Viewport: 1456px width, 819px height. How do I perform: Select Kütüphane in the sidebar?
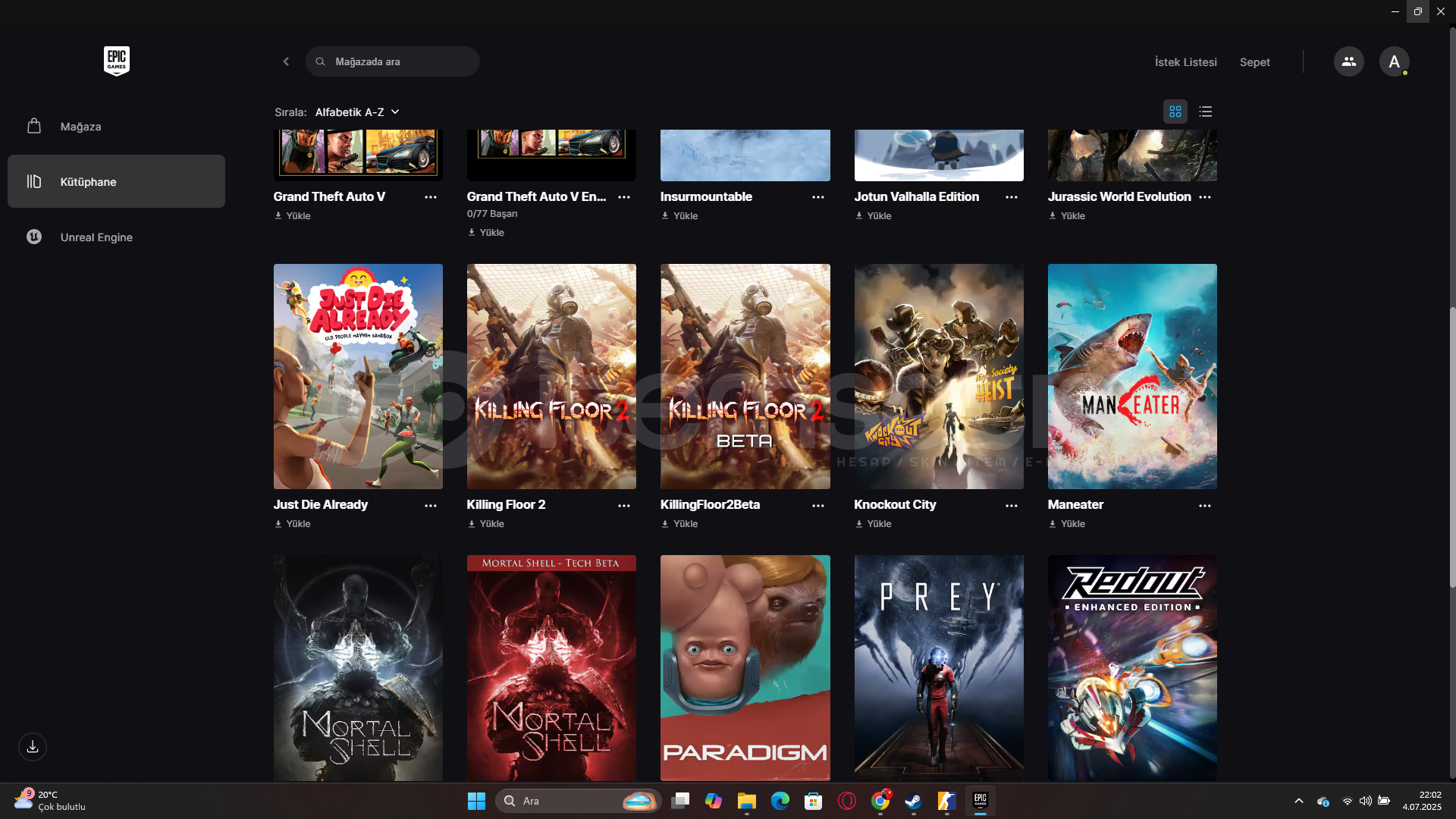coord(116,181)
